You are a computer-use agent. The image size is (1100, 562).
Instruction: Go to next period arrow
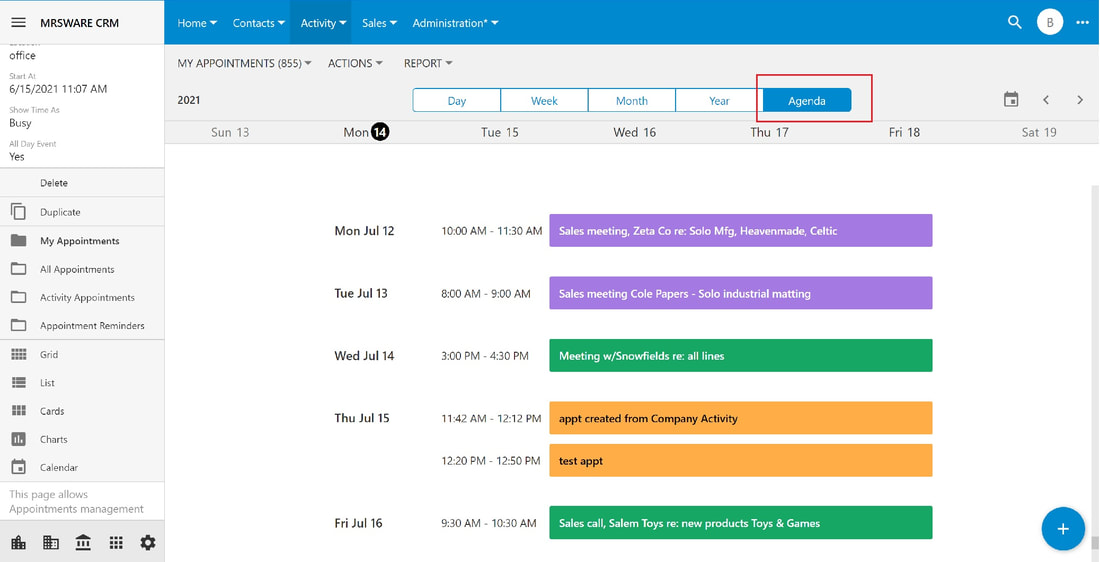(1080, 100)
